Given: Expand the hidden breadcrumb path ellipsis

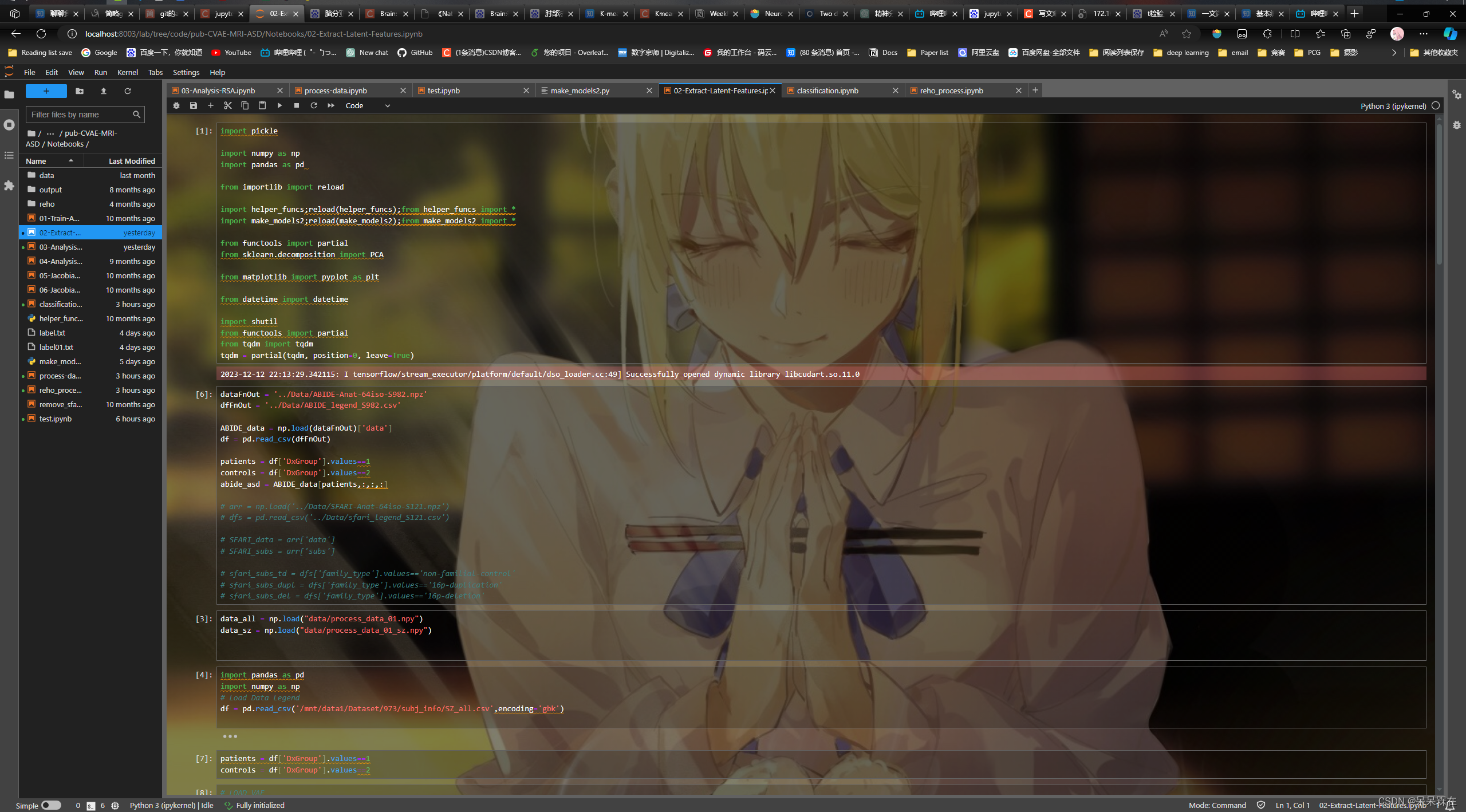Looking at the screenshot, I should point(50,133).
